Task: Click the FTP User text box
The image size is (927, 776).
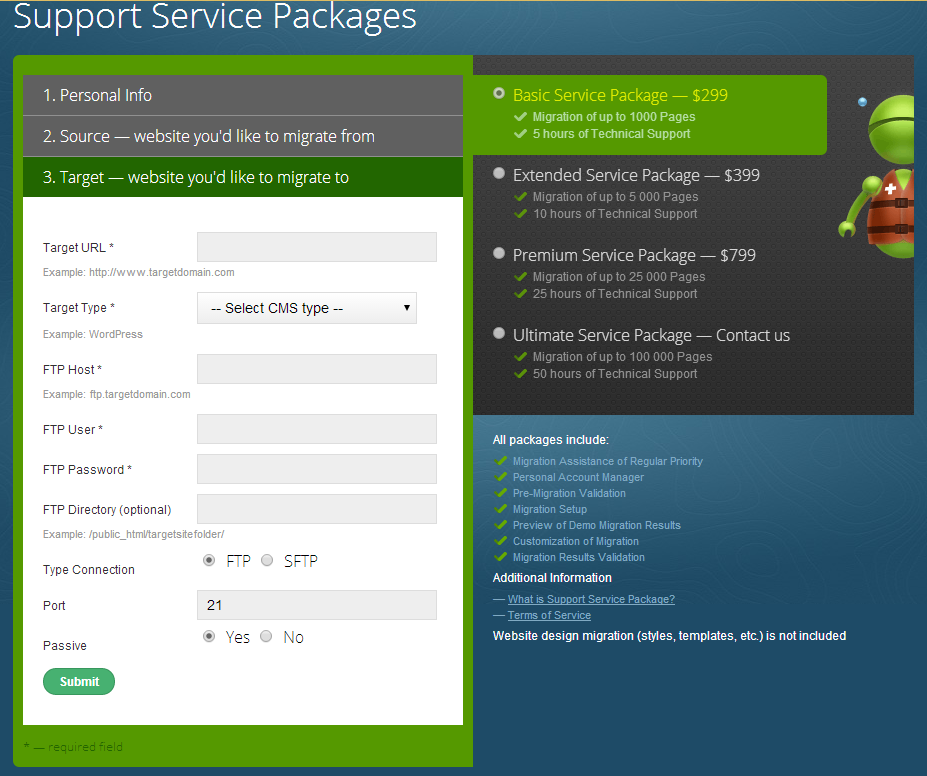Action: [x=317, y=429]
